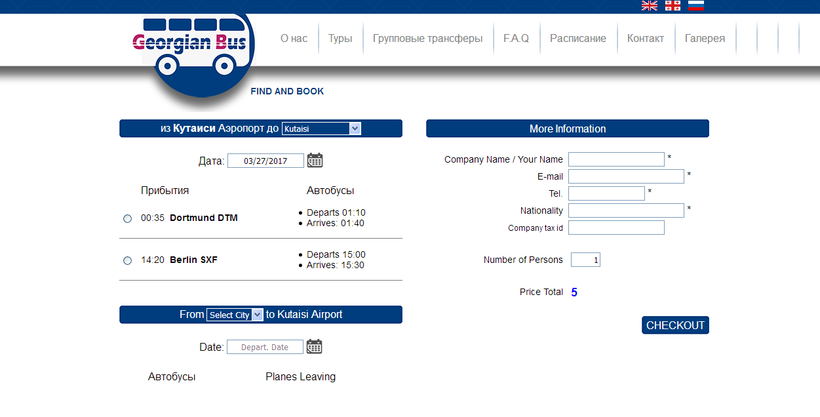The image size is (820, 417).
Task: Open the О нас menu item
Action: click(x=293, y=38)
